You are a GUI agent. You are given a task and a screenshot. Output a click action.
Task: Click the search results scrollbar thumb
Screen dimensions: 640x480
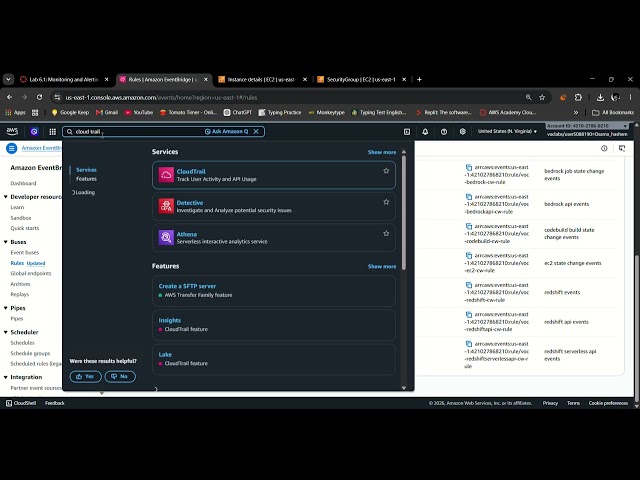pos(404,212)
